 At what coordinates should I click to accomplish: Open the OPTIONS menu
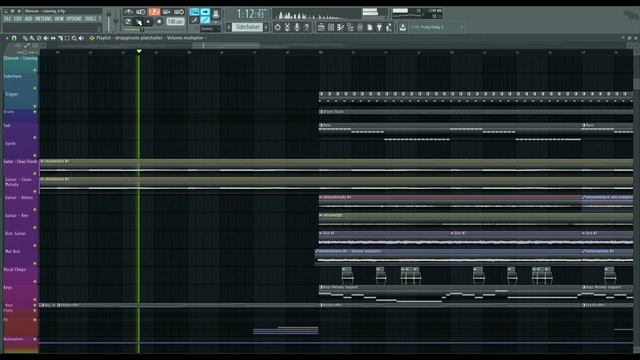pyautogui.click(x=74, y=19)
